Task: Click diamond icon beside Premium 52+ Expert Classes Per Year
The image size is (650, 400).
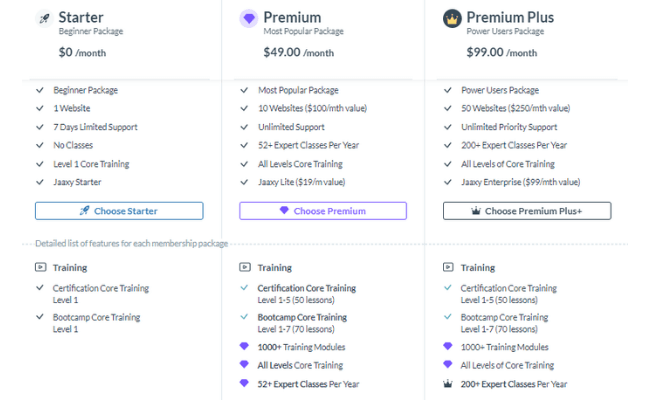Action: pos(244,383)
